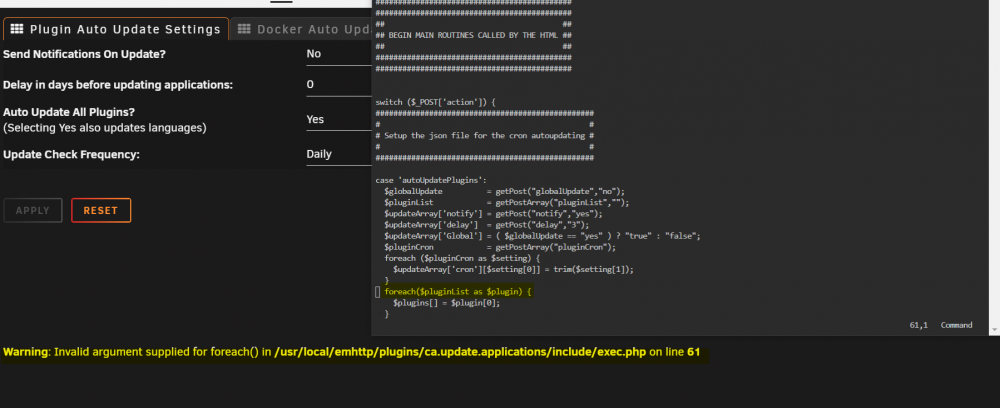Viewport: 1000px width, 408px height.
Task: Open the Auto Update All Plugins dropdown
Action: click(x=339, y=119)
